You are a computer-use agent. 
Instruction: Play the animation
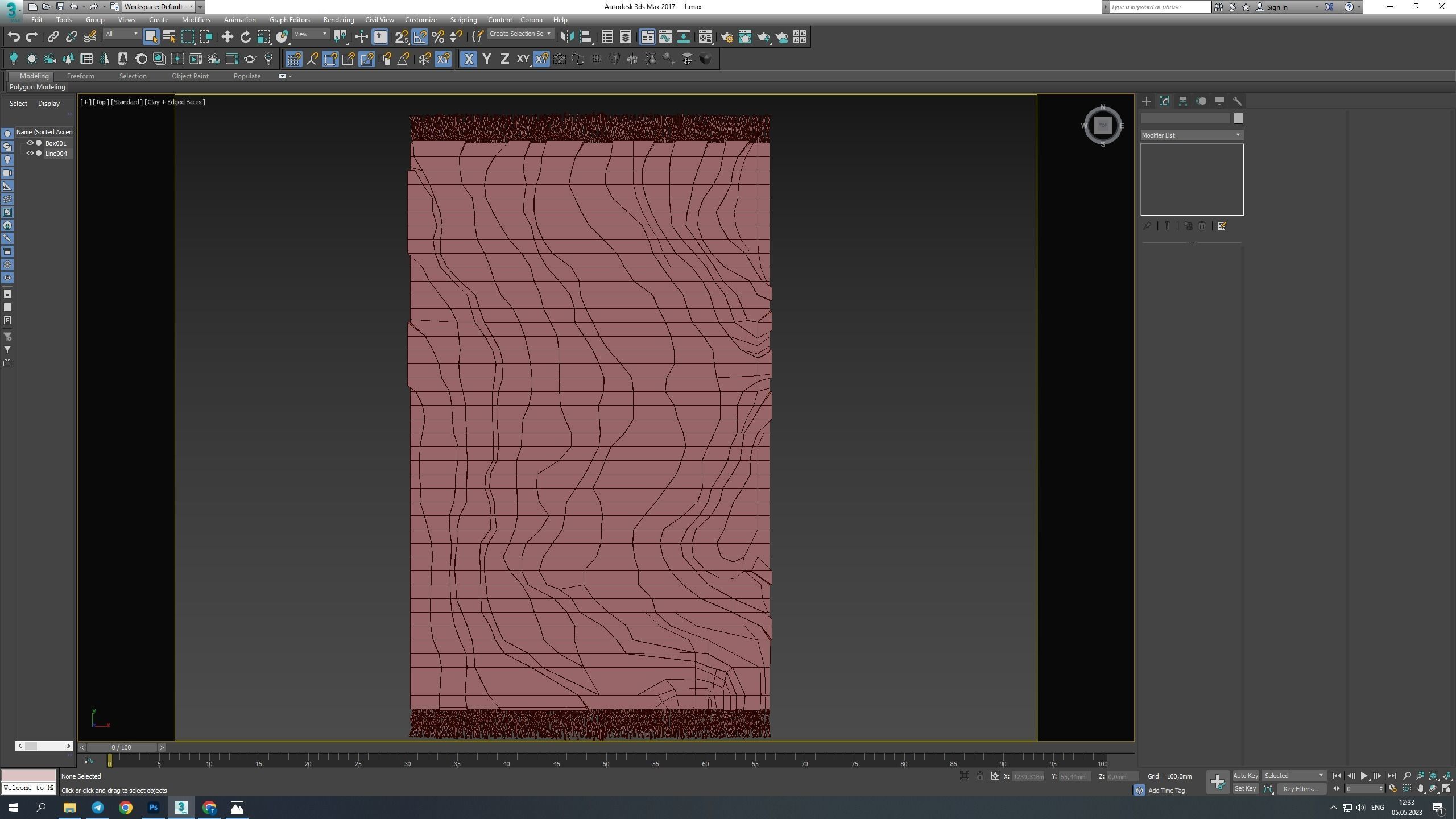click(1364, 776)
